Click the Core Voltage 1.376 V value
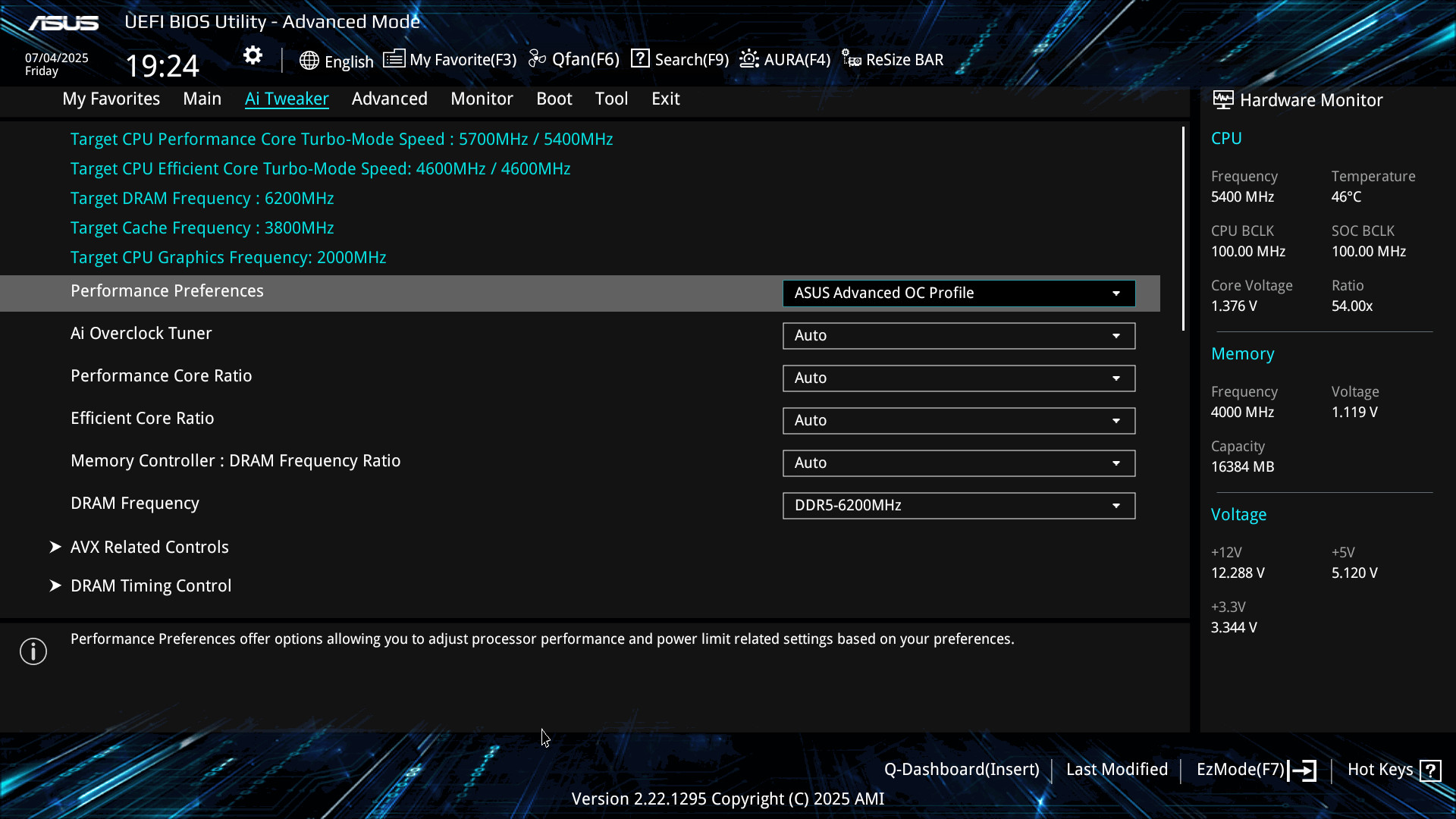This screenshot has width=1456, height=819. (1234, 306)
